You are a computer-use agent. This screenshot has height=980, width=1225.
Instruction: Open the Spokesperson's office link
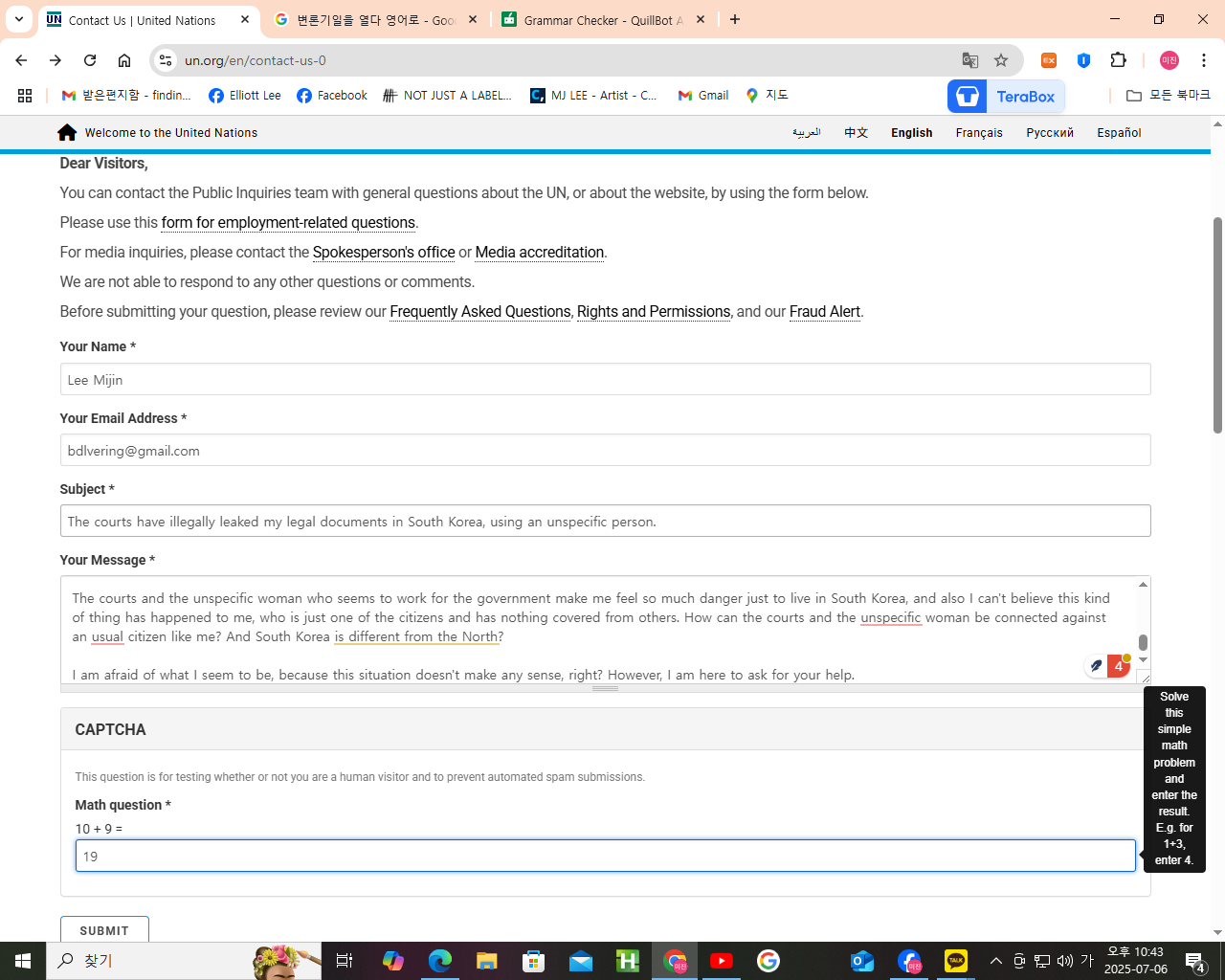click(384, 253)
